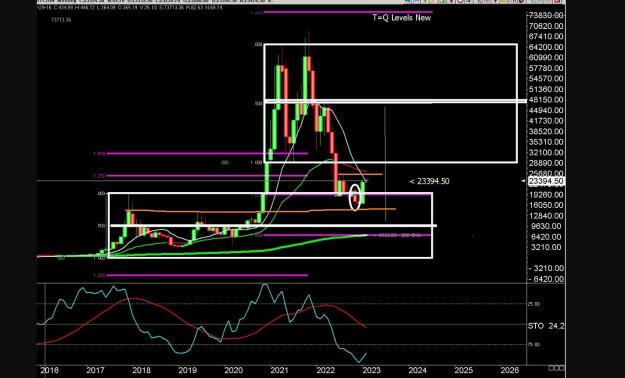The image size is (625, 378).
Task: Click the 2021 year label on time axis
Action: [x=279, y=370]
